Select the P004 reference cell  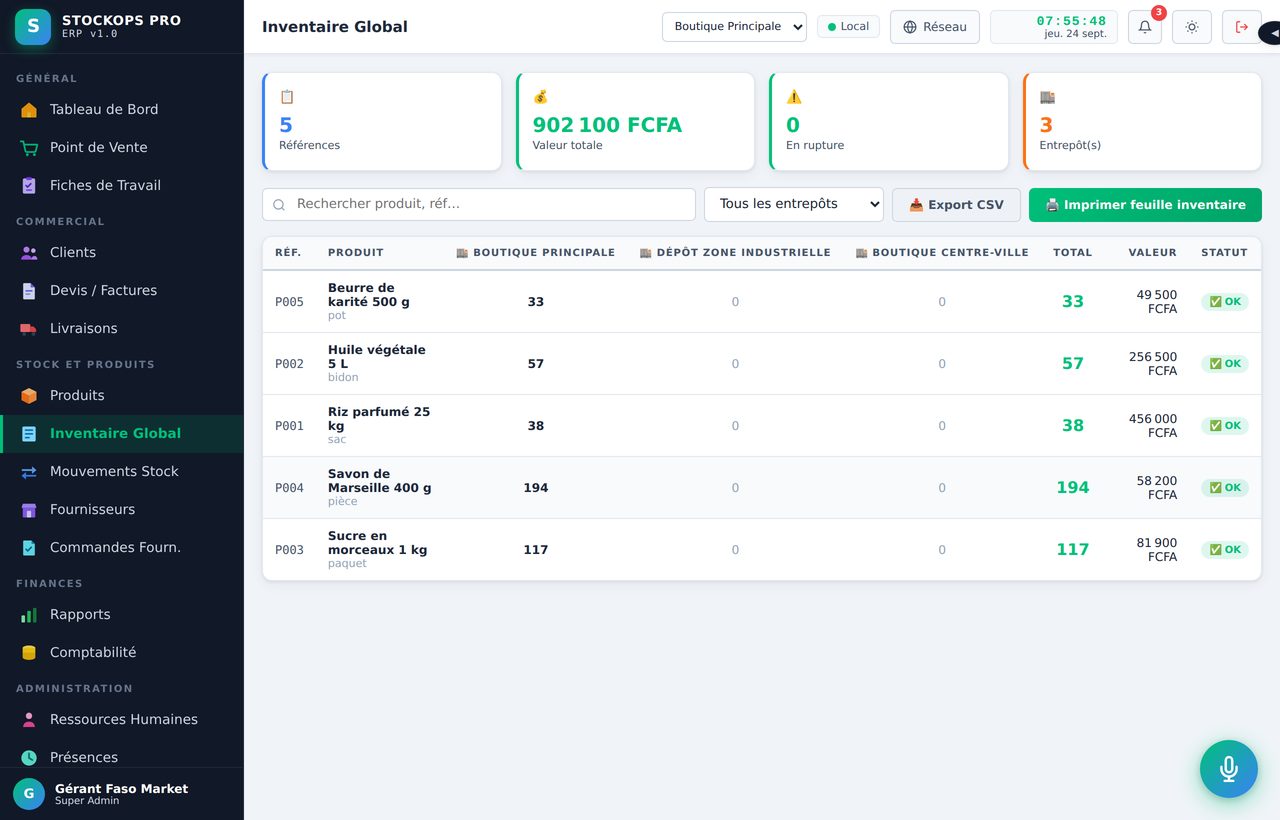[289, 488]
